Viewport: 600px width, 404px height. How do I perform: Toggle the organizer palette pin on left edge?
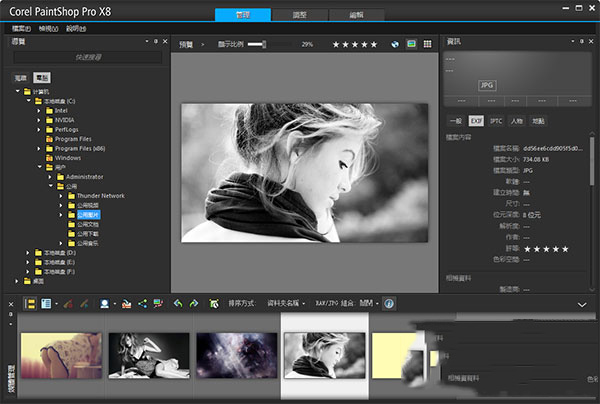(11, 314)
